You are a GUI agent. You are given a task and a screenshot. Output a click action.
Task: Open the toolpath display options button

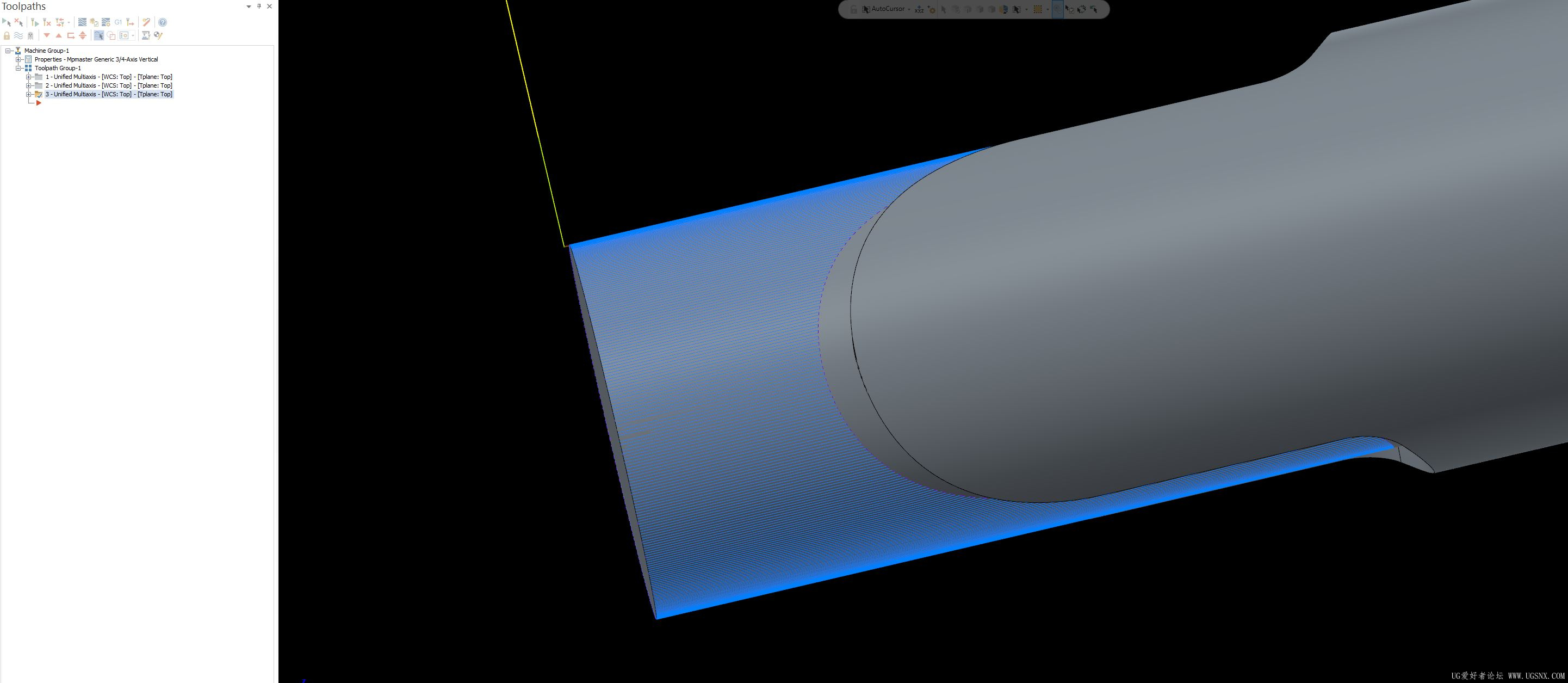pyautogui.click(x=124, y=35)
